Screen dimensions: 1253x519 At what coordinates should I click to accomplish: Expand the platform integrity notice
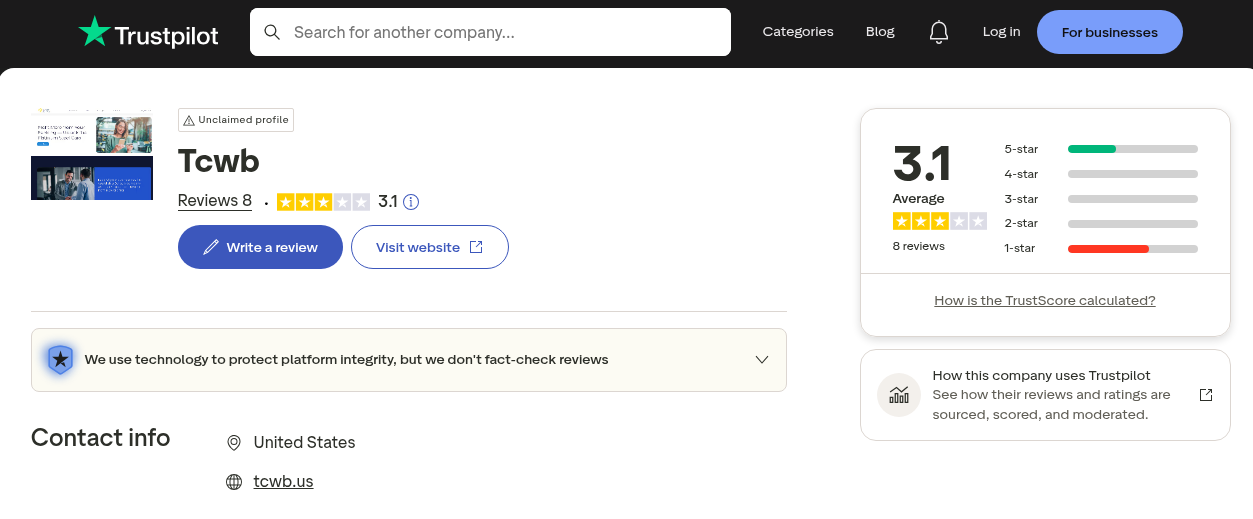[761, 359]
